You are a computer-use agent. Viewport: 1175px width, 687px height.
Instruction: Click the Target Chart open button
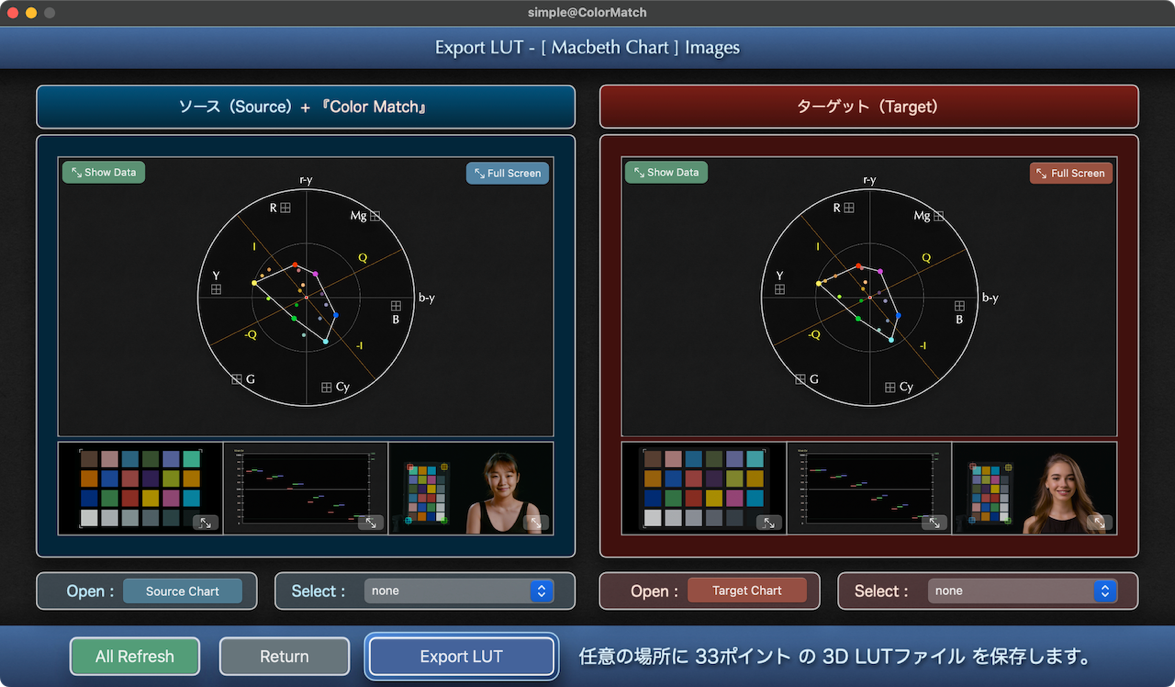pyautogui.click(x=747, y=590)
